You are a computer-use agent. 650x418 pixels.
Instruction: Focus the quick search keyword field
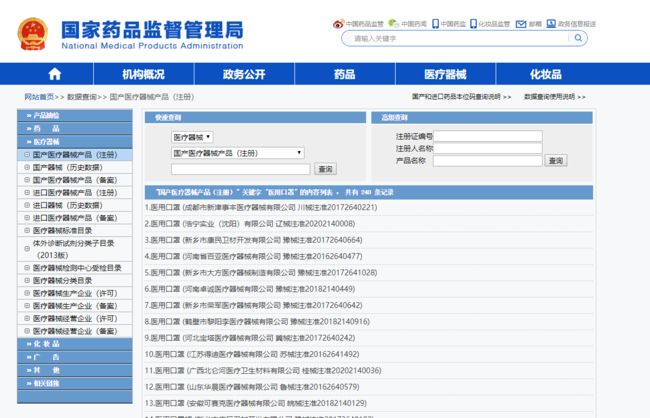240,169
